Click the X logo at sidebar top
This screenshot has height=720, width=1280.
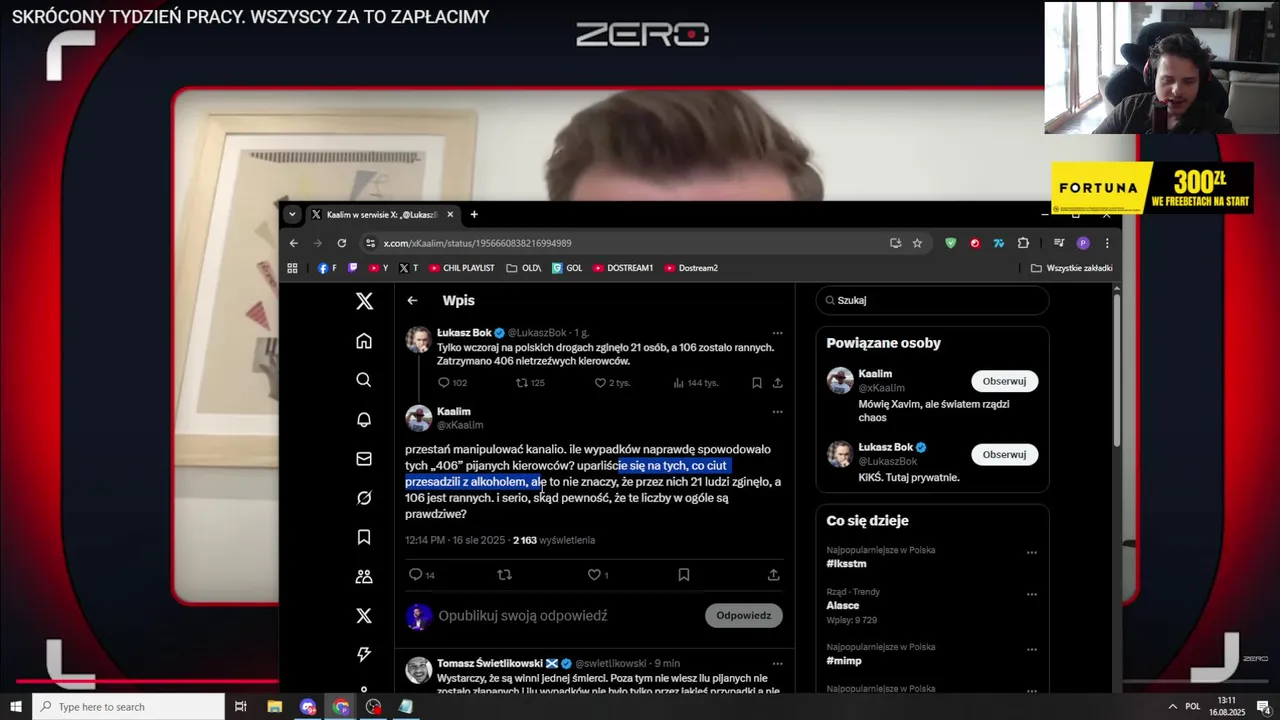364,301
